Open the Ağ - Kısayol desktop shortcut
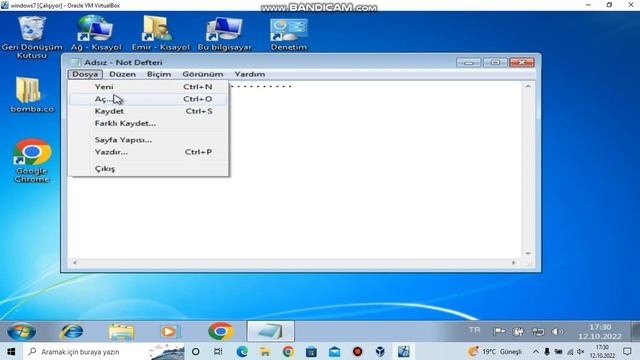 coord(96,33)
